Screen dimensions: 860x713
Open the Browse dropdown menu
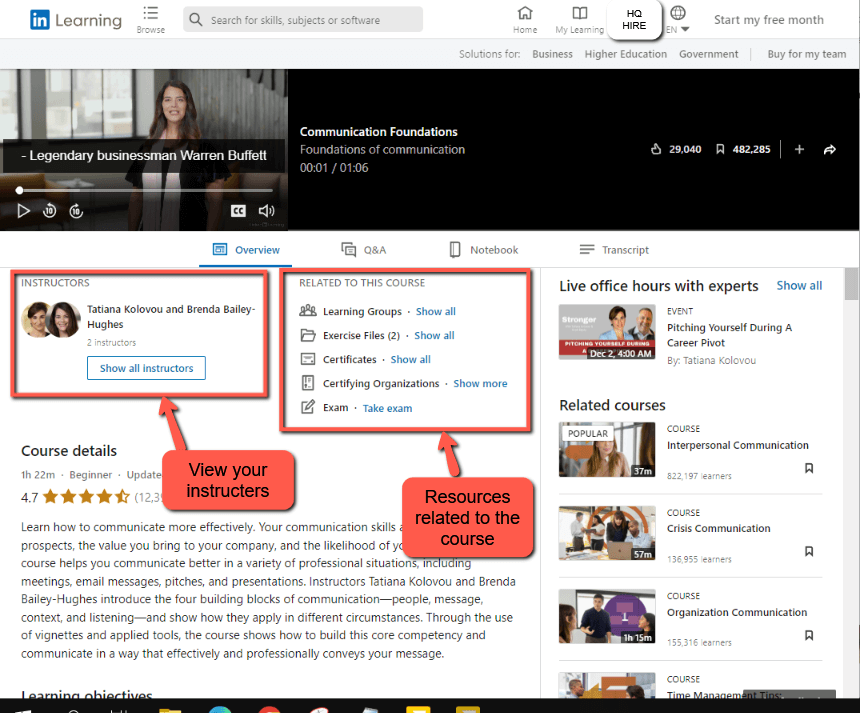150,20
